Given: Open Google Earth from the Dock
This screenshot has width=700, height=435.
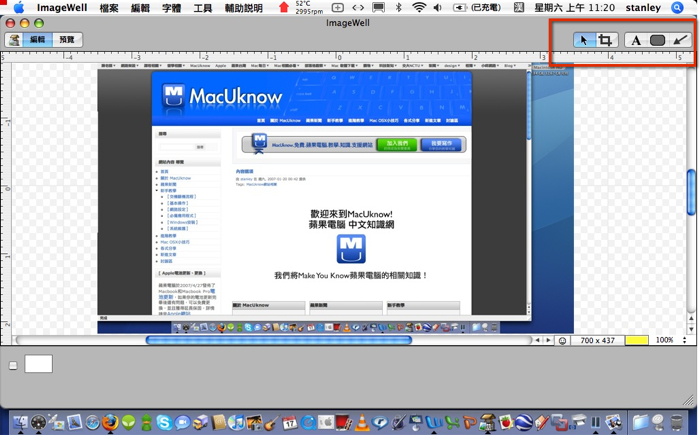Looking at the screenshot, I should (524, 422).
